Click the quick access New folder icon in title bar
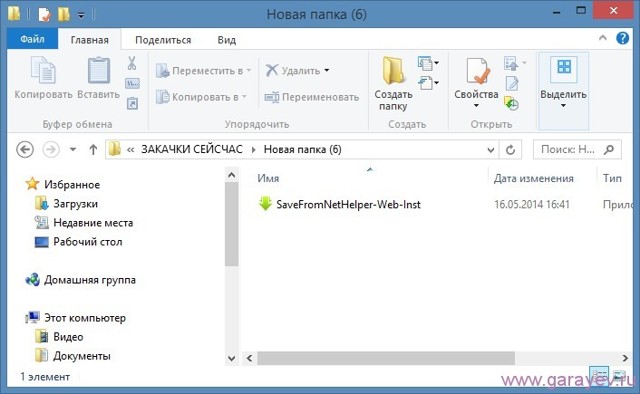Viewport: 640px width, 394px height. pos(64,15)
